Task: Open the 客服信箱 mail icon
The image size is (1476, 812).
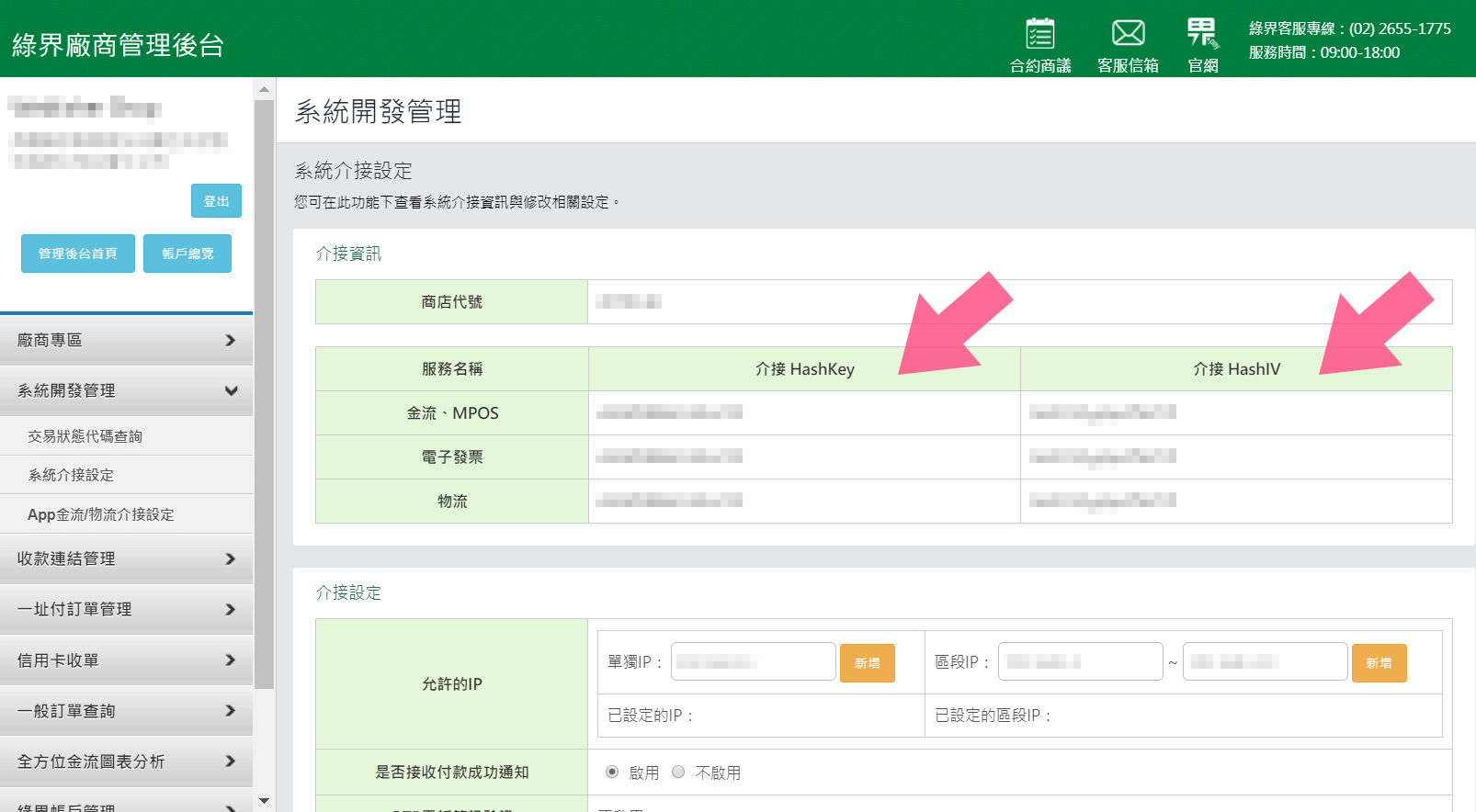Action: click(1128, 44)
